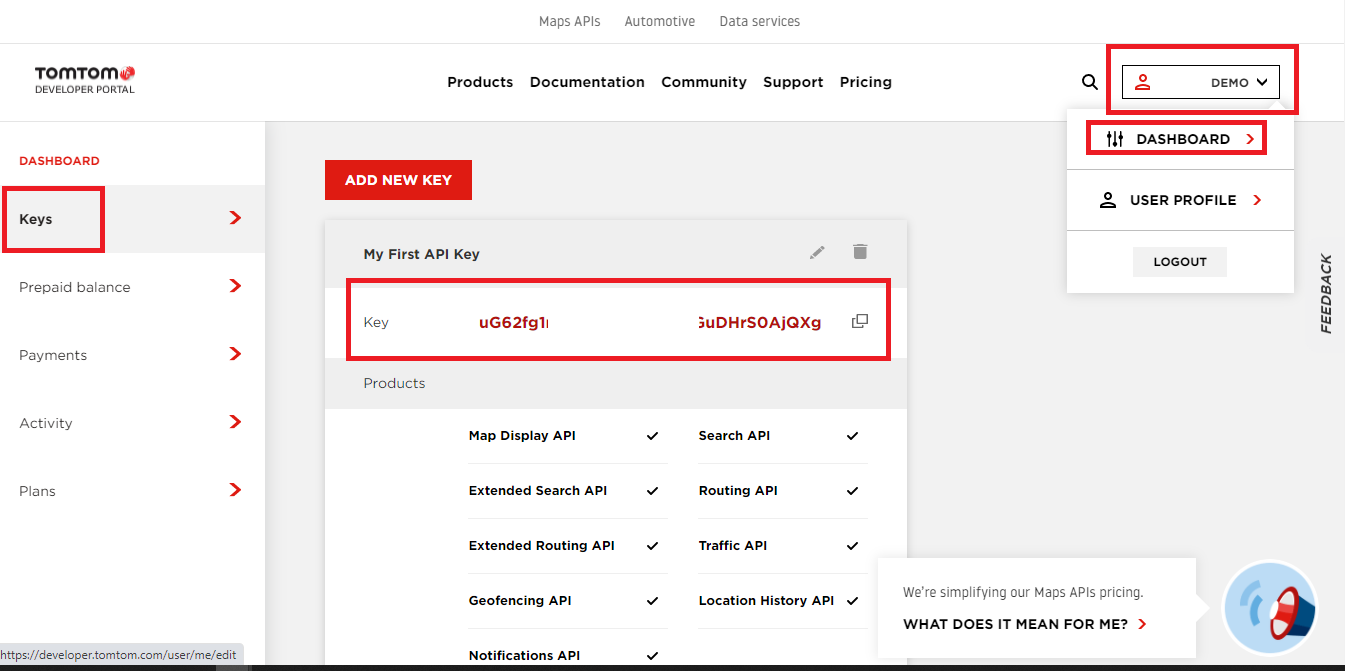Copy the API key to clipboard
The image size is (1345, 671).
(x=859, y=322)
